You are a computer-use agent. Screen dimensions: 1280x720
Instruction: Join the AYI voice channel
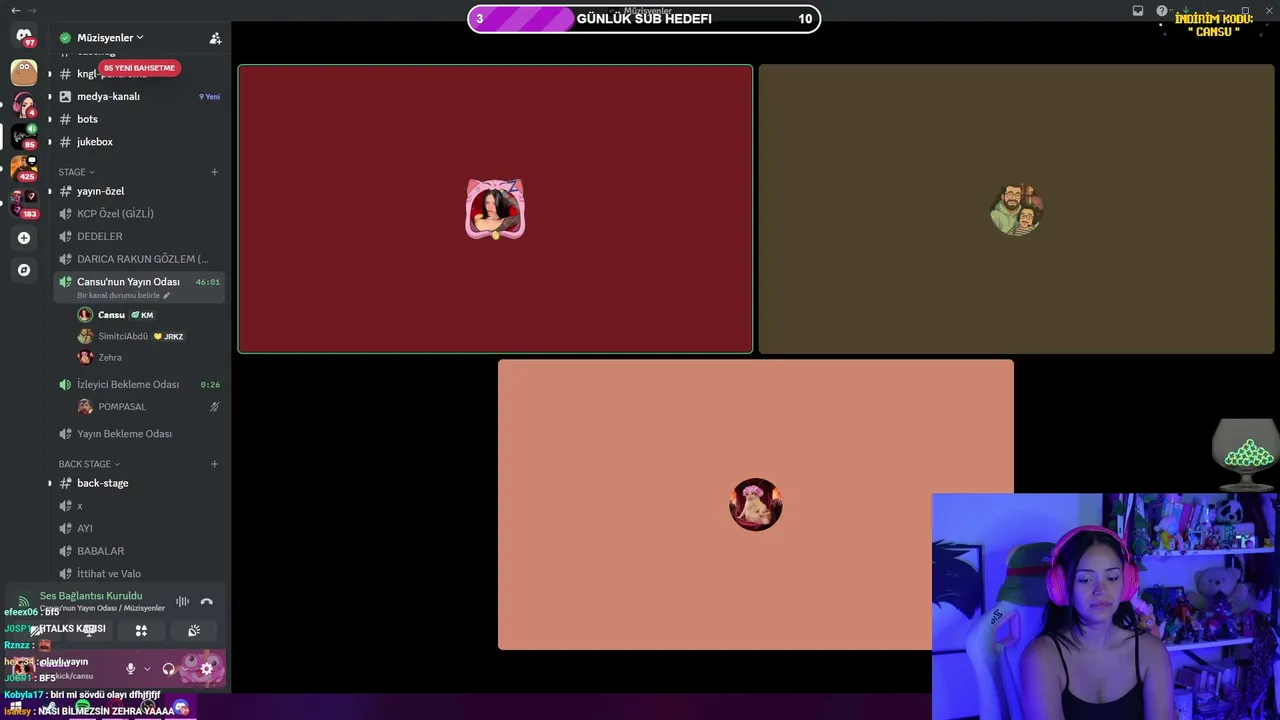(139, 528)
